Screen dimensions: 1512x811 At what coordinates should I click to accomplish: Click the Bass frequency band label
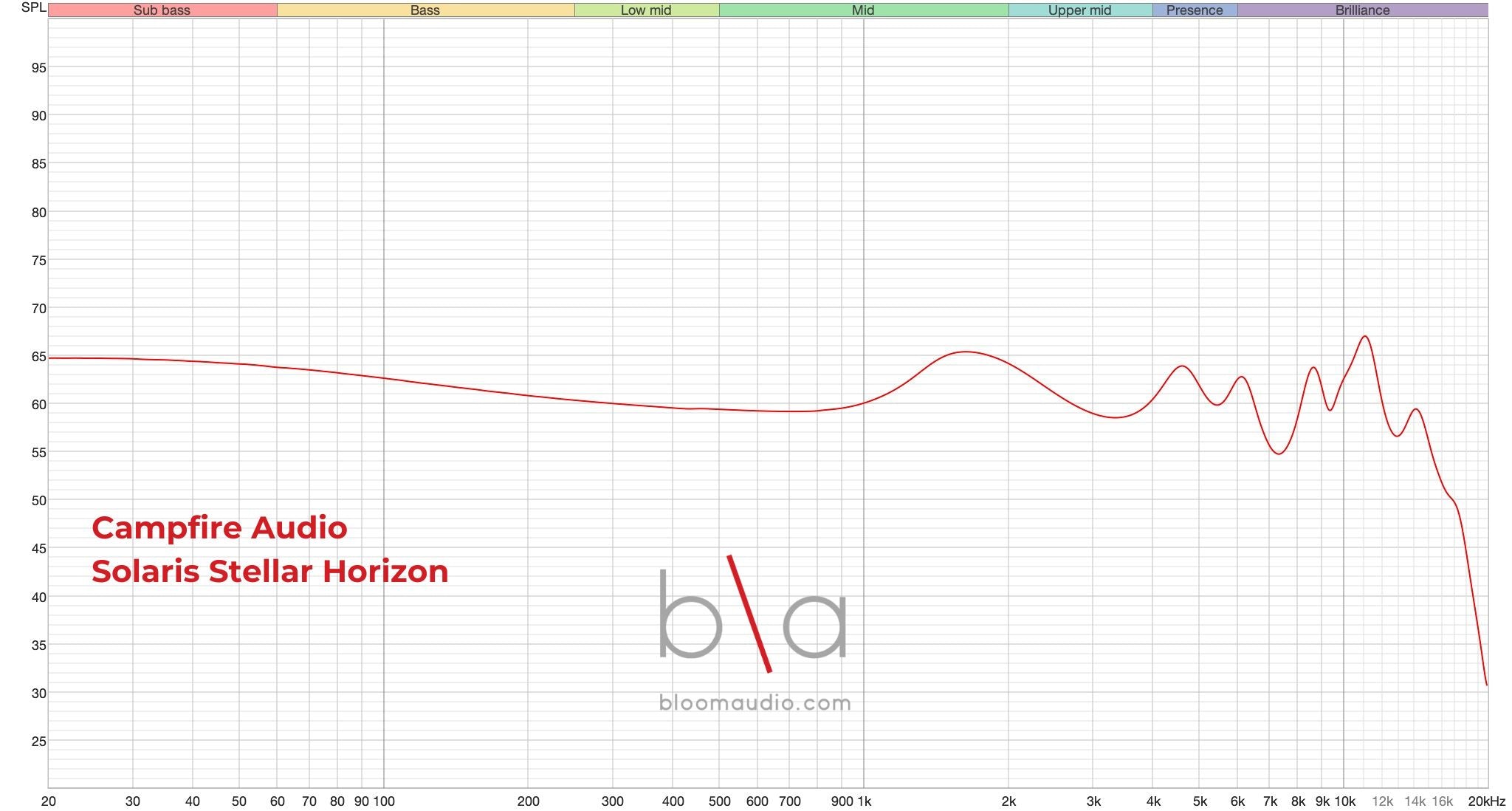coord(425,10)
